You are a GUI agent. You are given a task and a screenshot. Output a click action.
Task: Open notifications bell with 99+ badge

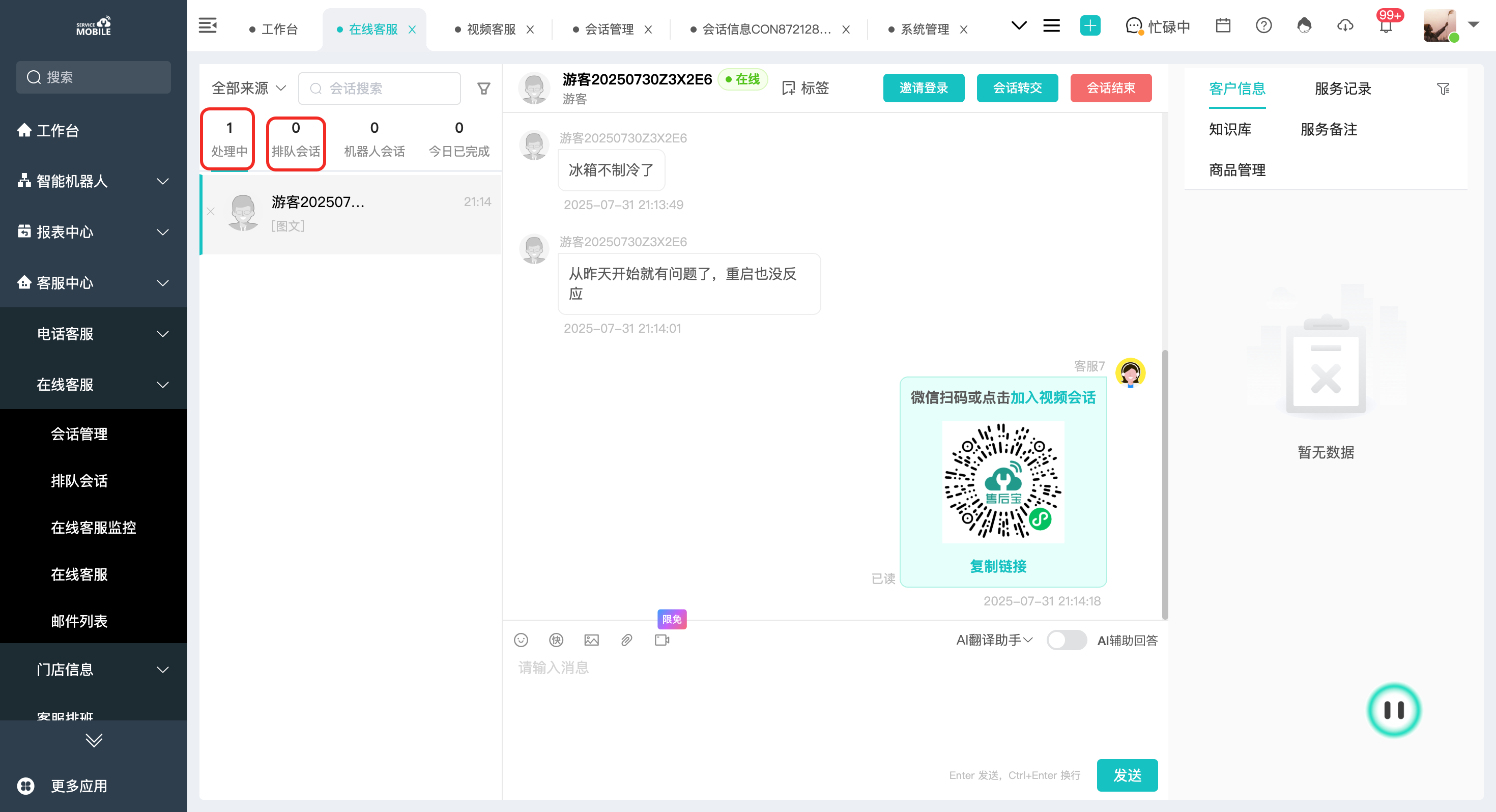pyautogui.click(x=1386, y=26)
